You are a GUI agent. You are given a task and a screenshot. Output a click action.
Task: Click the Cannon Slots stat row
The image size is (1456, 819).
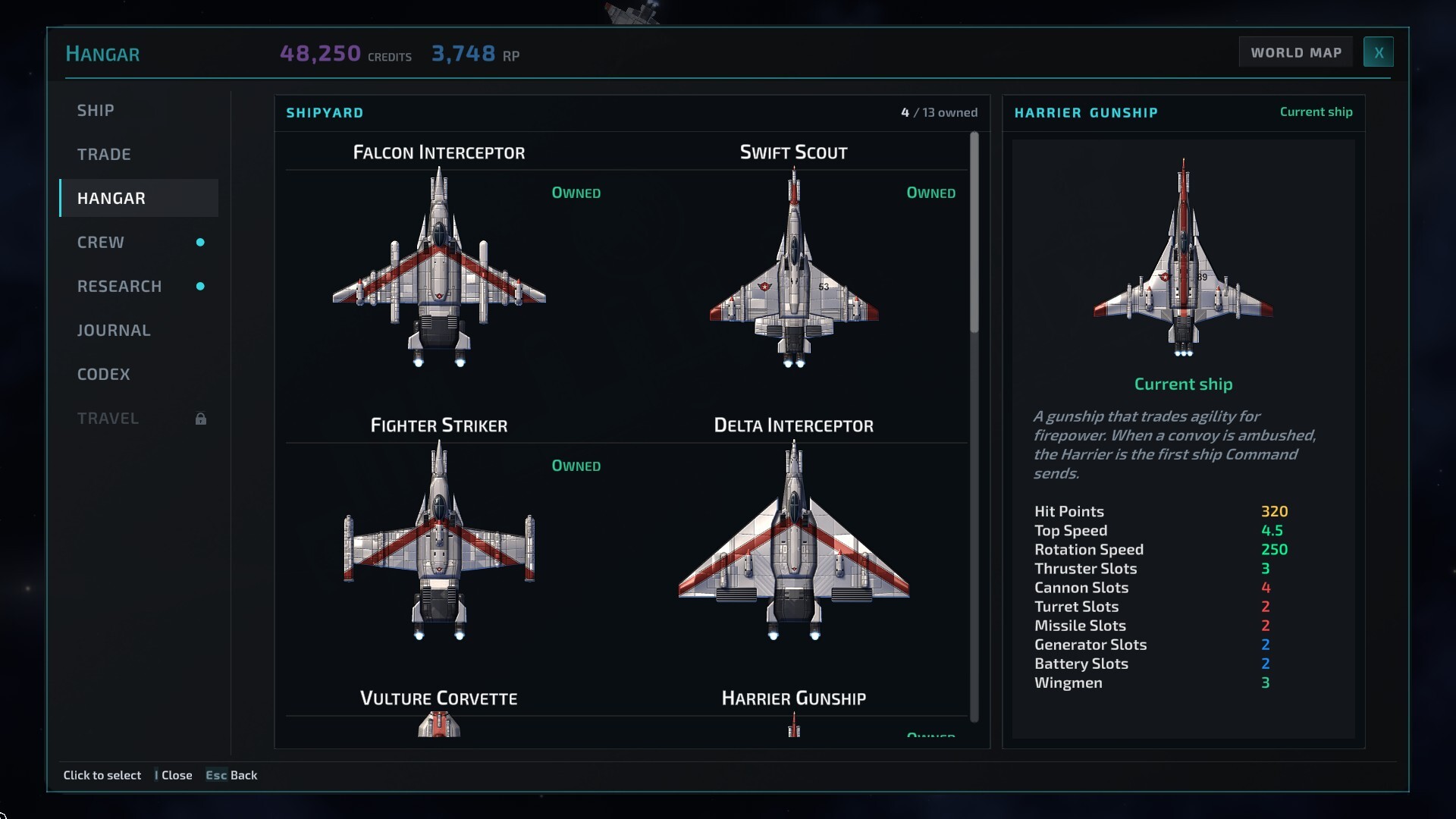[x=1161, y=588]
